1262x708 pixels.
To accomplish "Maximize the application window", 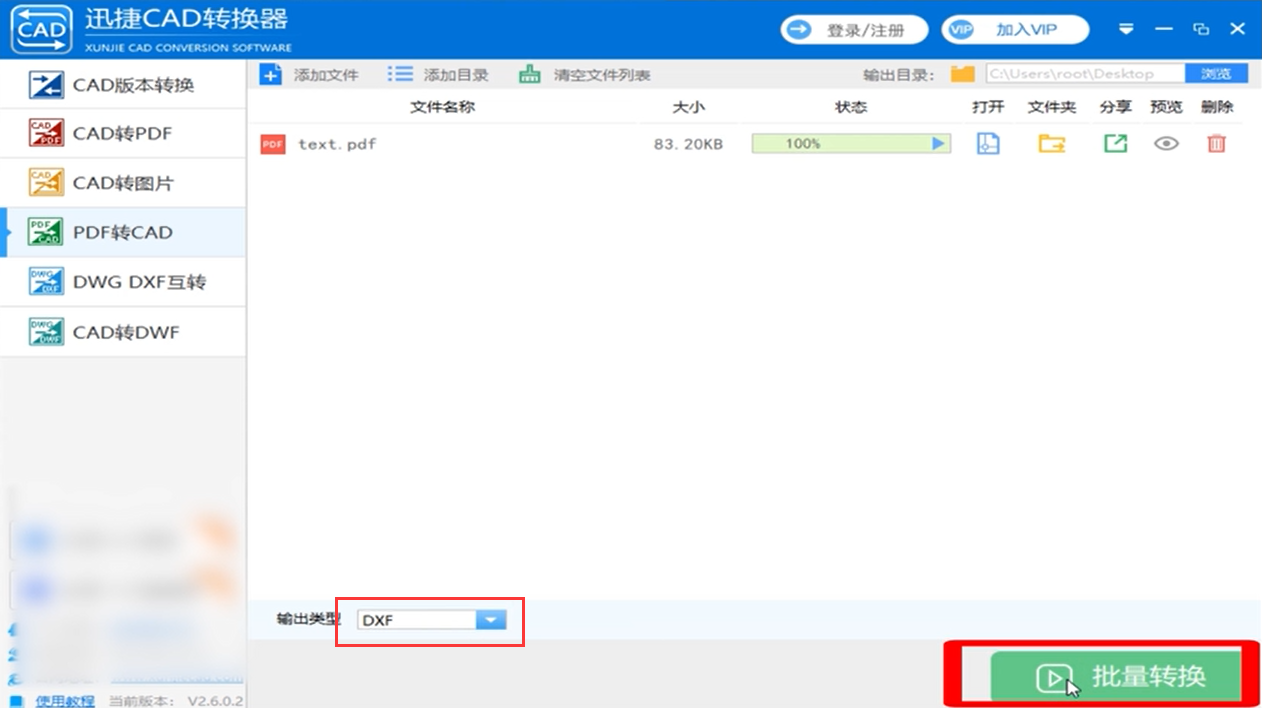I will pos(1201,29).
